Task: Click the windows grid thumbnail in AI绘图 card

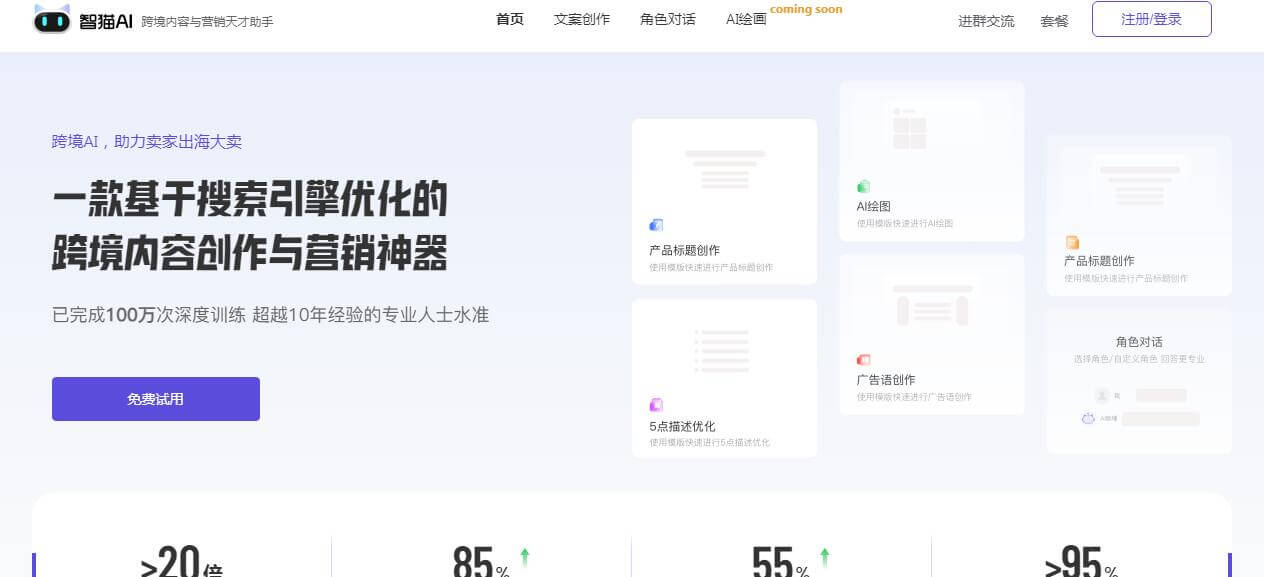Action: [x=910, y=128]
